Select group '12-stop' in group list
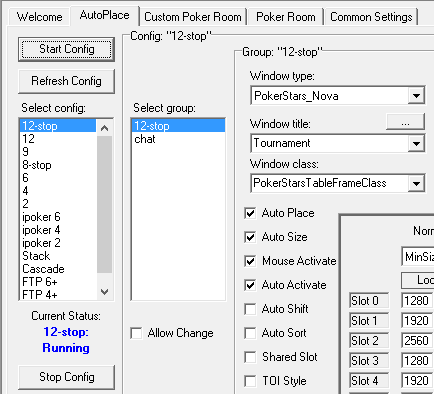 point(178,126)
